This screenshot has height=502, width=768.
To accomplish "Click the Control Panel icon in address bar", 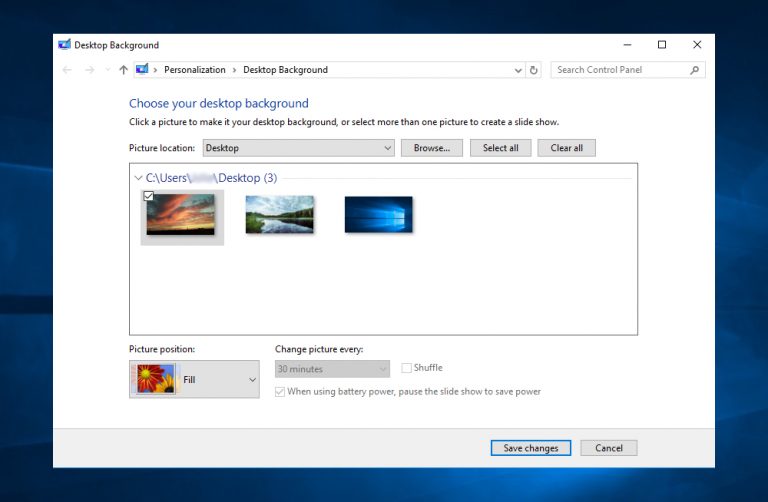I will coord(142,69).
